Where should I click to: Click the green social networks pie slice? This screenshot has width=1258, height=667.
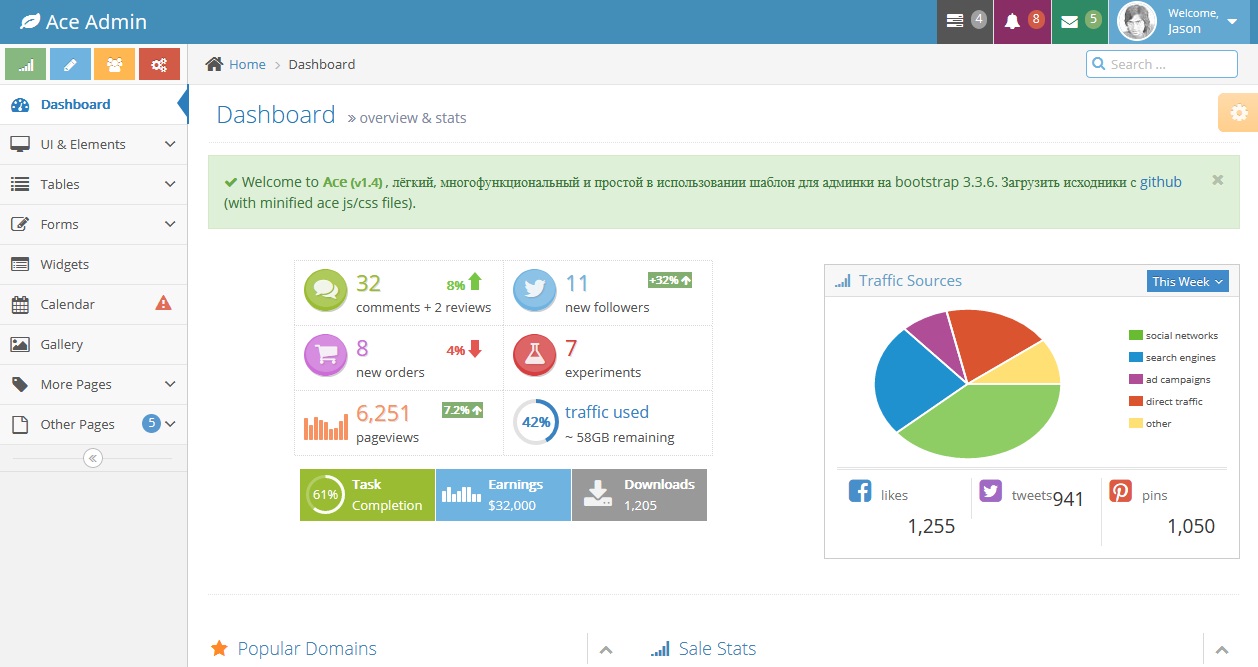pos(980,420)
